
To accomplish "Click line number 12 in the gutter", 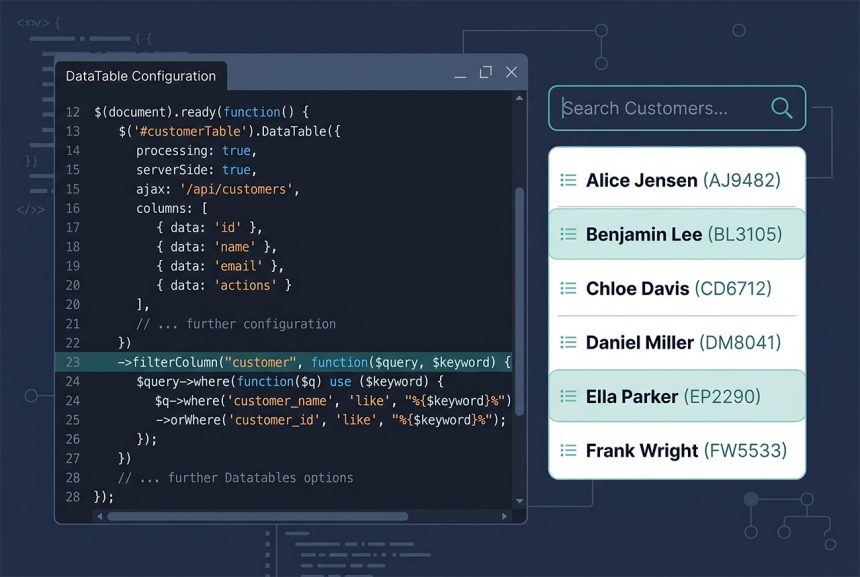I will coord(72,112).
